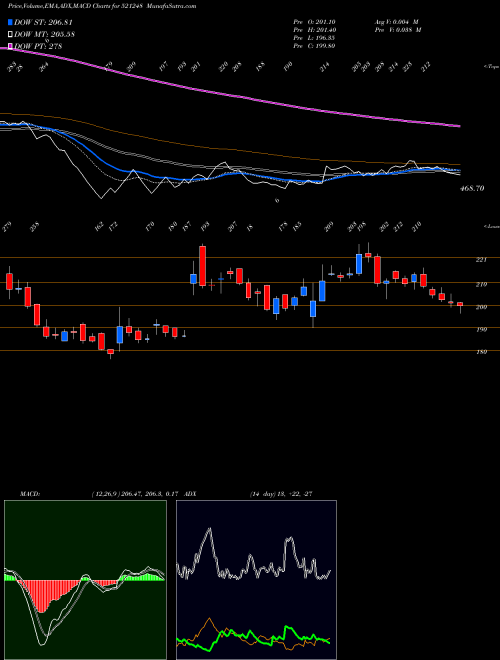Click the MunafaSutra.com site name
This screenshot has height=660, width=500.
(172, 6)
